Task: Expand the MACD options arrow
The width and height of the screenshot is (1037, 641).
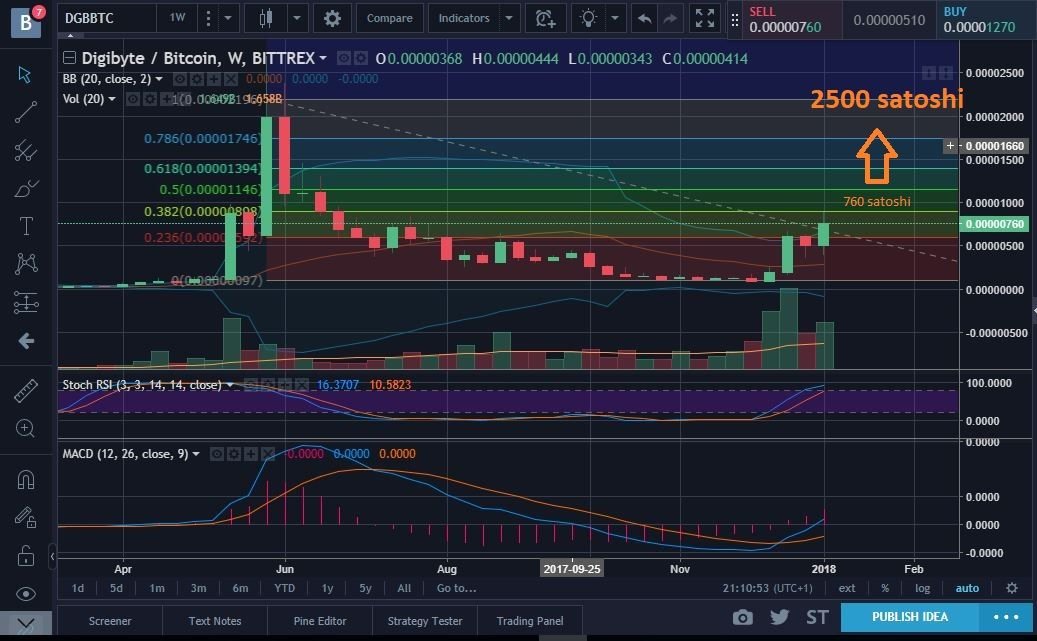Action: tap(196, 454)
